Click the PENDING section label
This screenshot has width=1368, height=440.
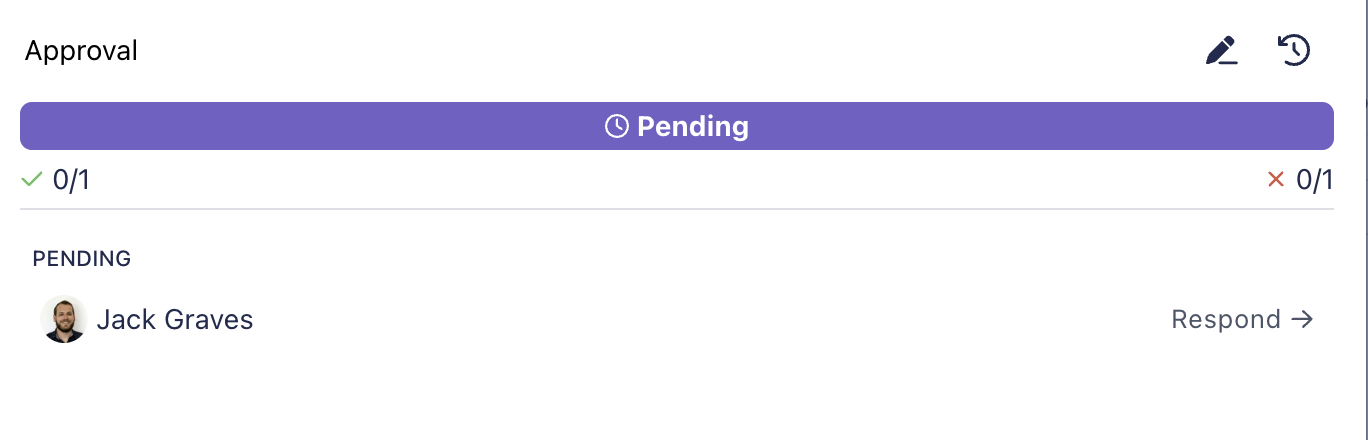82,259
